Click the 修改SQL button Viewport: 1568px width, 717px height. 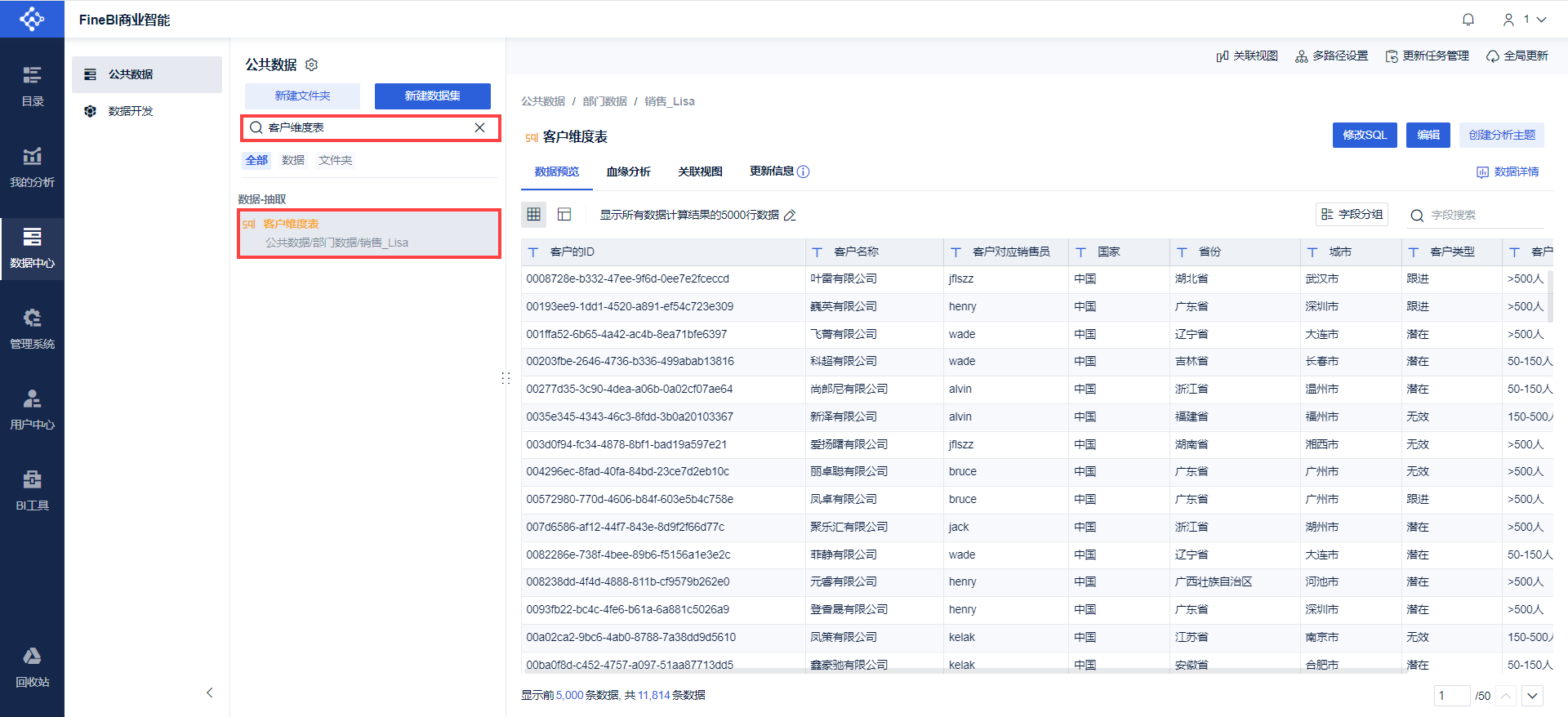(x=1365, y=135)
